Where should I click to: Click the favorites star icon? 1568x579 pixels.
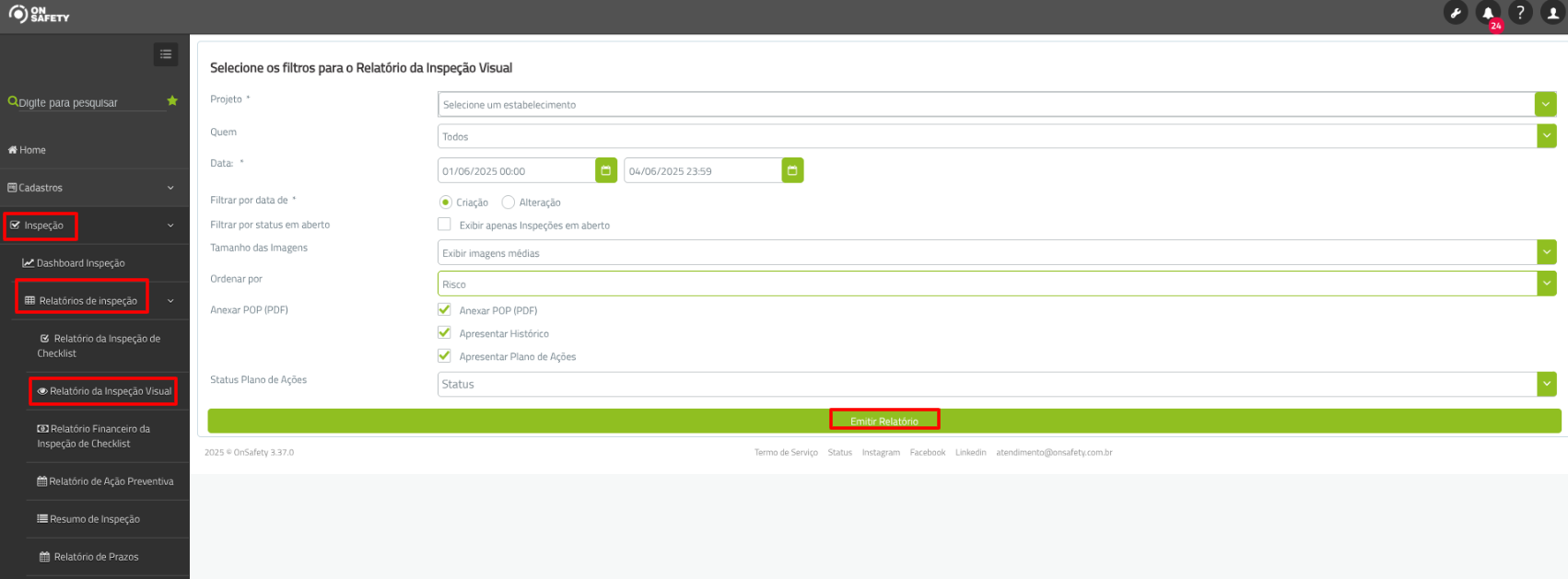pos(172,100)
